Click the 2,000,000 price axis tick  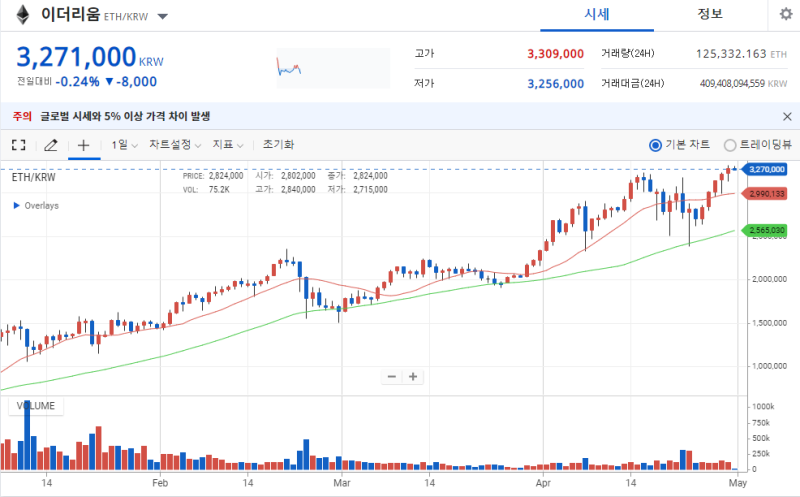(769, 279)
